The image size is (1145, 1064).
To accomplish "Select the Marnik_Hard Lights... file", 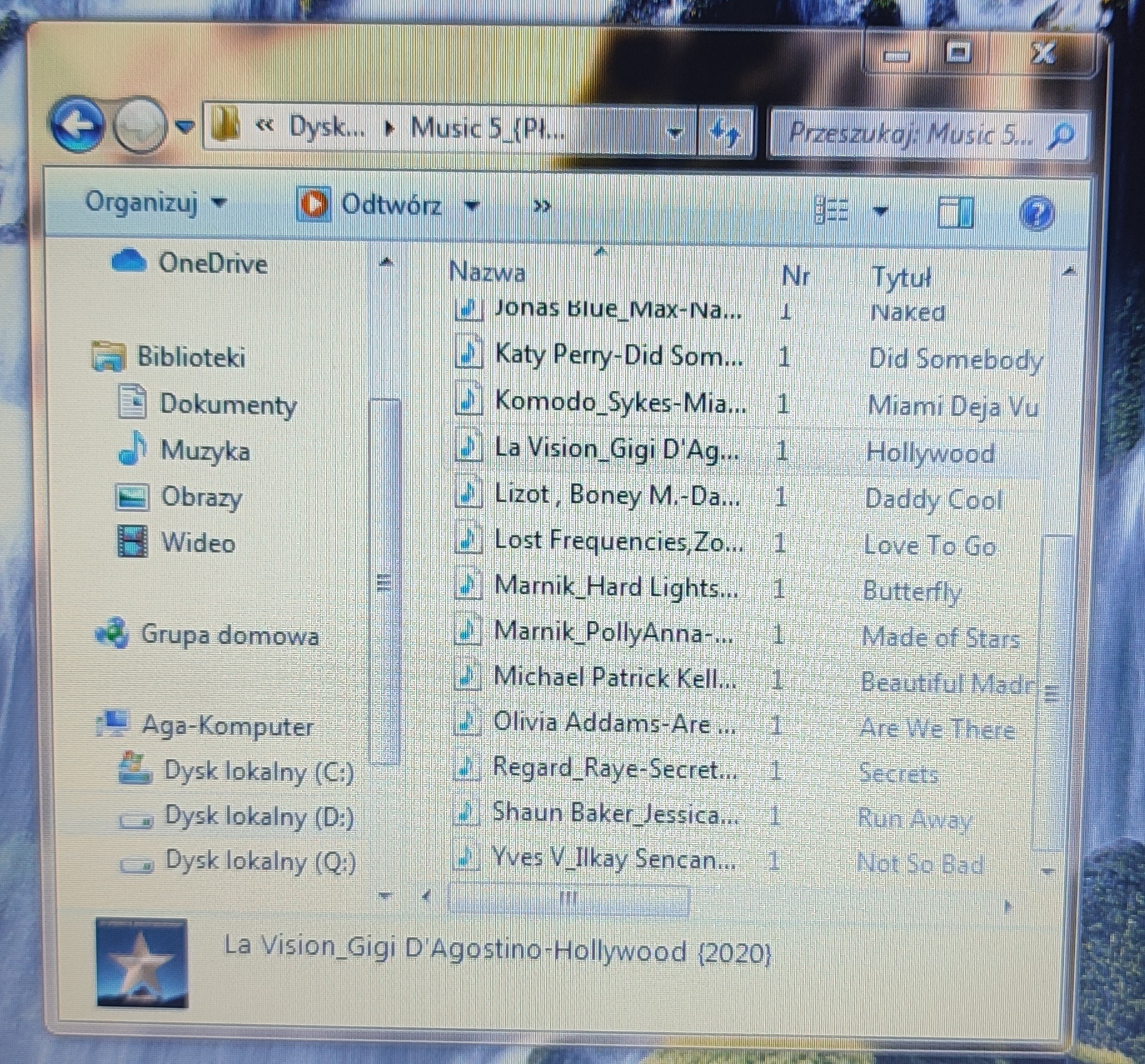I will coord(597,587).
